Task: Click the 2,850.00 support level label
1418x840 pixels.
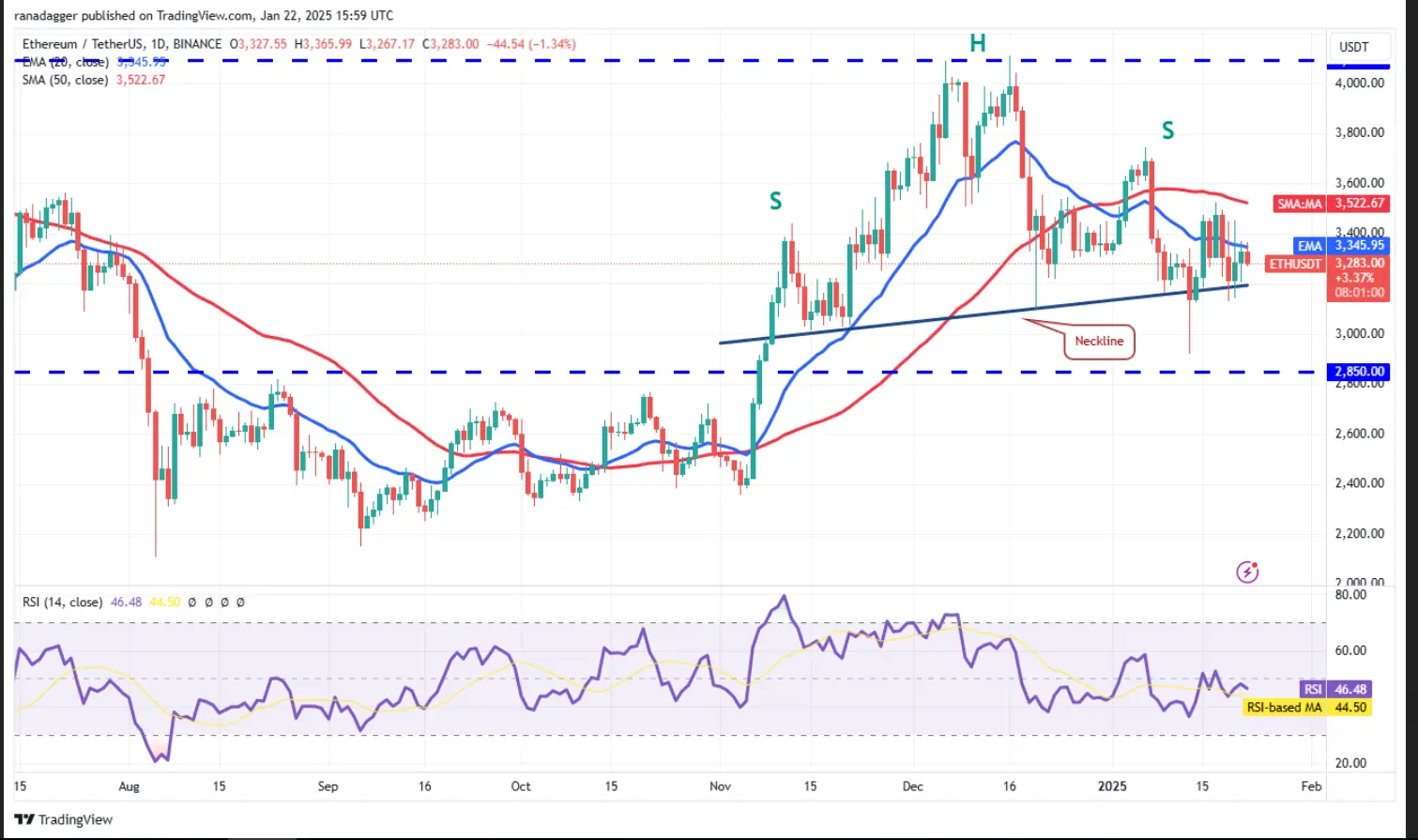Action: [1360, 372]
